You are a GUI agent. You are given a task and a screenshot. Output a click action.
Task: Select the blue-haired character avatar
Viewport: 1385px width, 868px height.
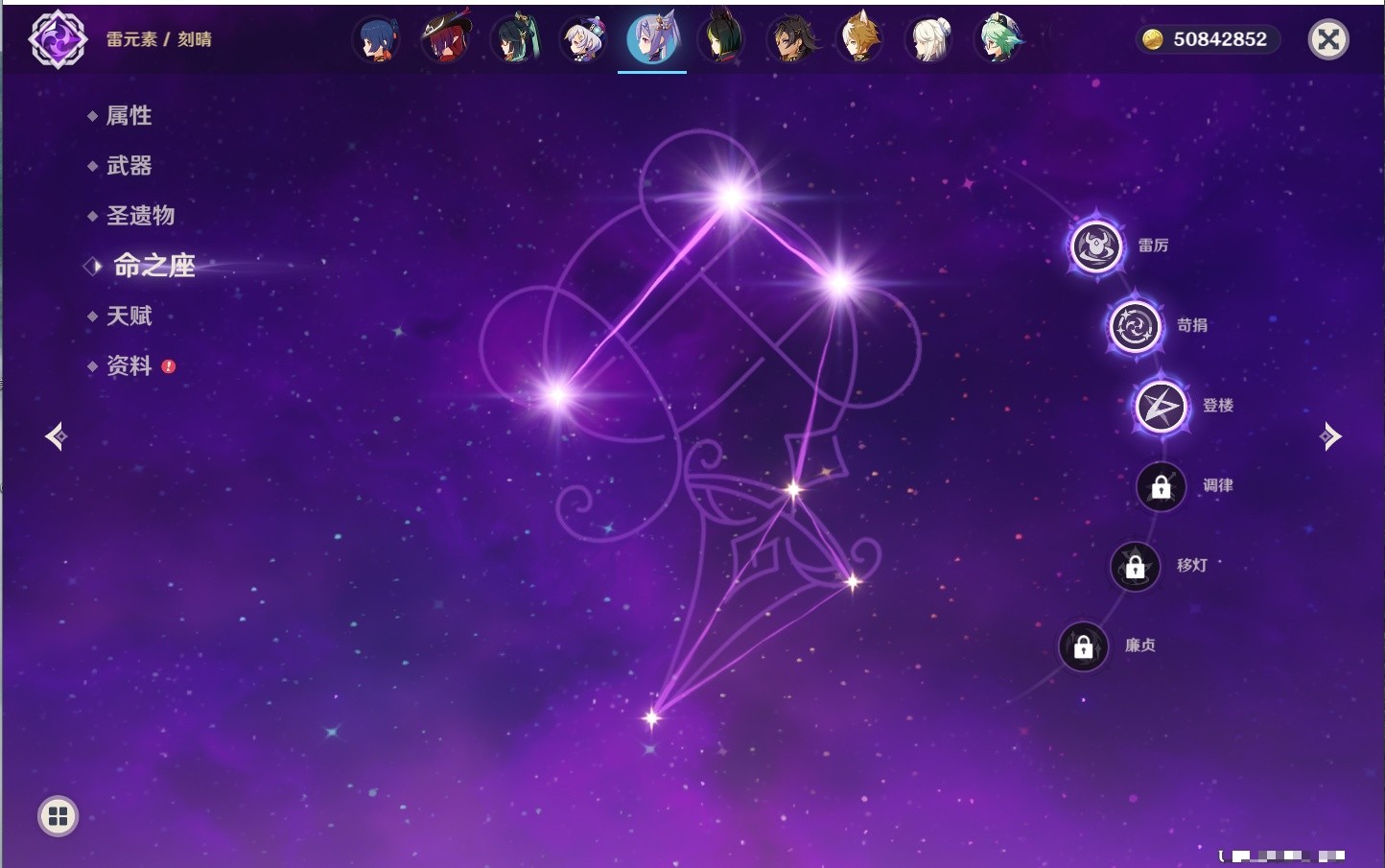[378, 39]
